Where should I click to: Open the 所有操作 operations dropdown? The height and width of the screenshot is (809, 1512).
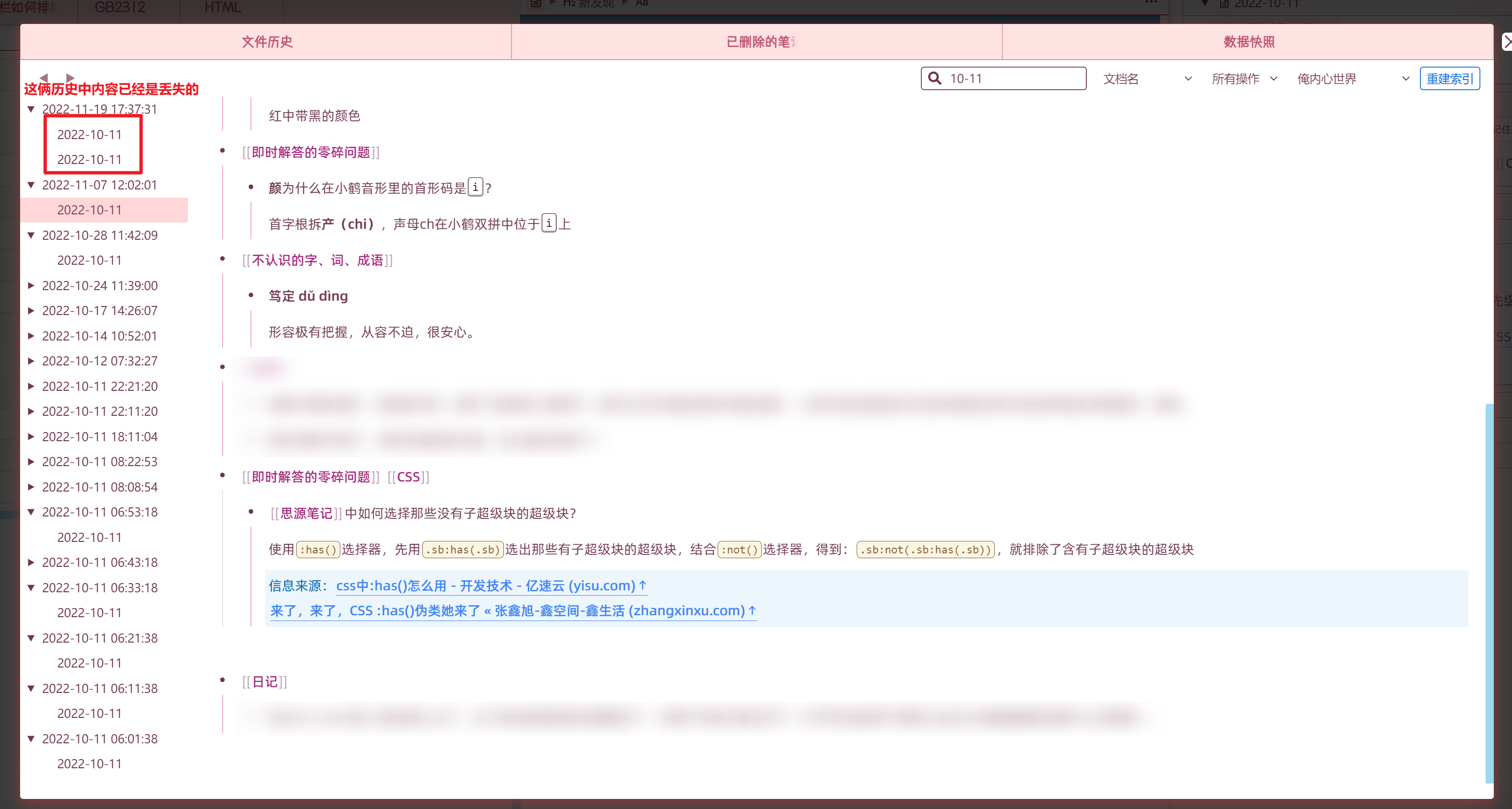[x=1244, y=79]
